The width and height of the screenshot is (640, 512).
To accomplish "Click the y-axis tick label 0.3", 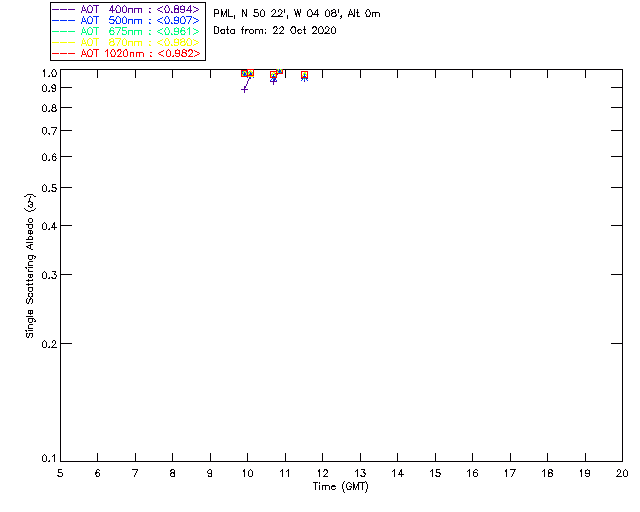I will pos(46,274).
